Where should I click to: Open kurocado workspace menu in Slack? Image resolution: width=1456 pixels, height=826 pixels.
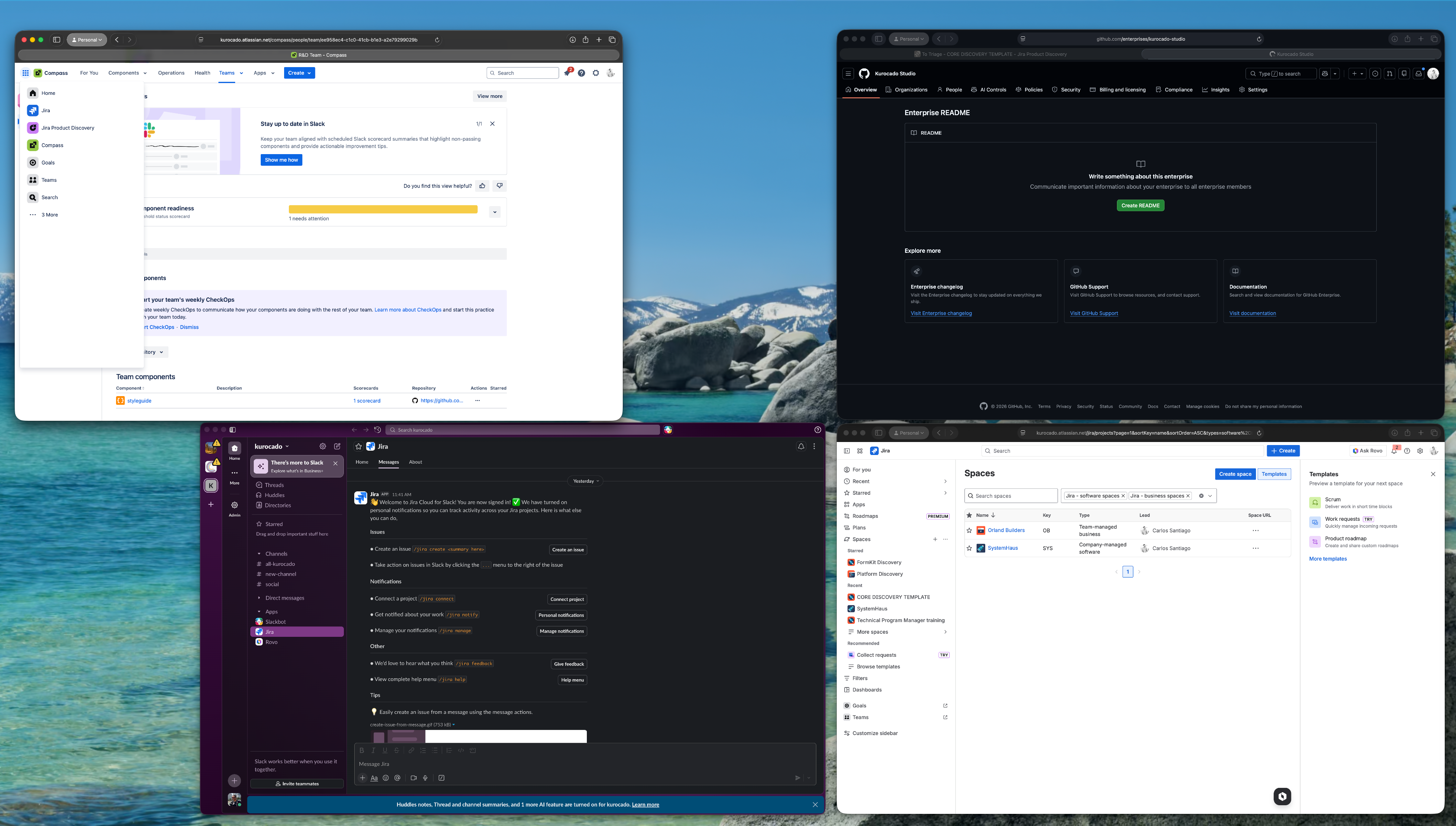tap(272, 446)
